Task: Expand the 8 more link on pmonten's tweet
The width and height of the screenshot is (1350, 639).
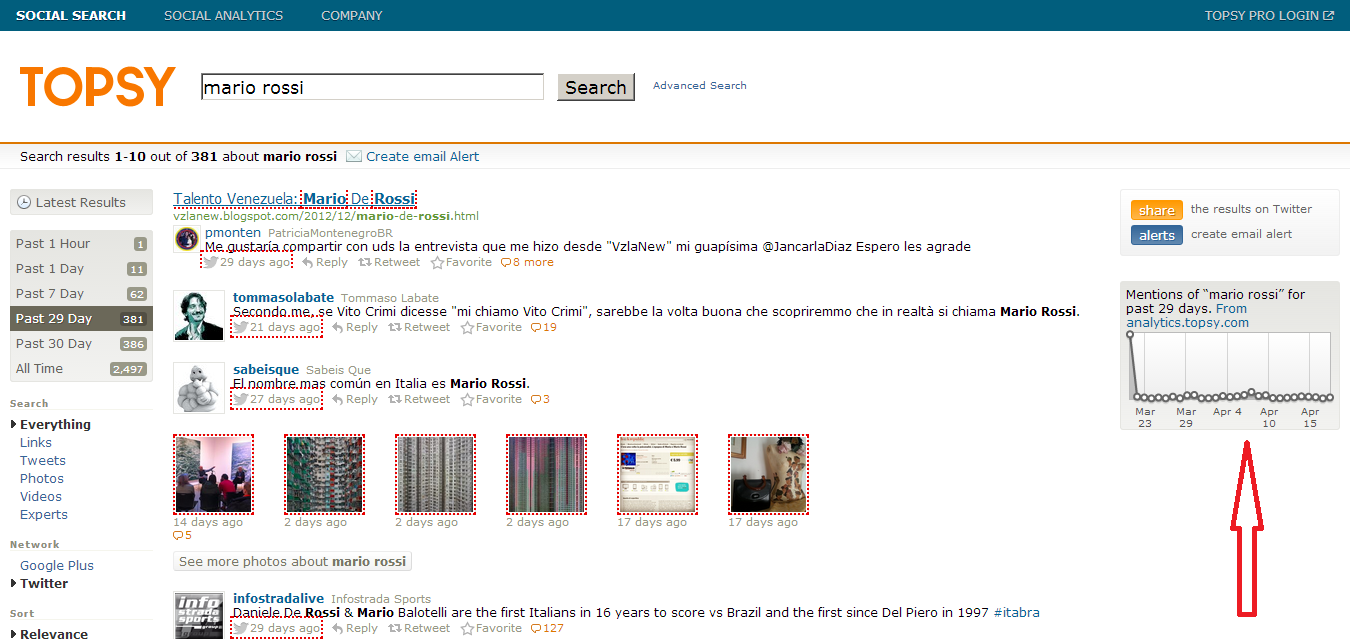Action: [x=527, y=262]
